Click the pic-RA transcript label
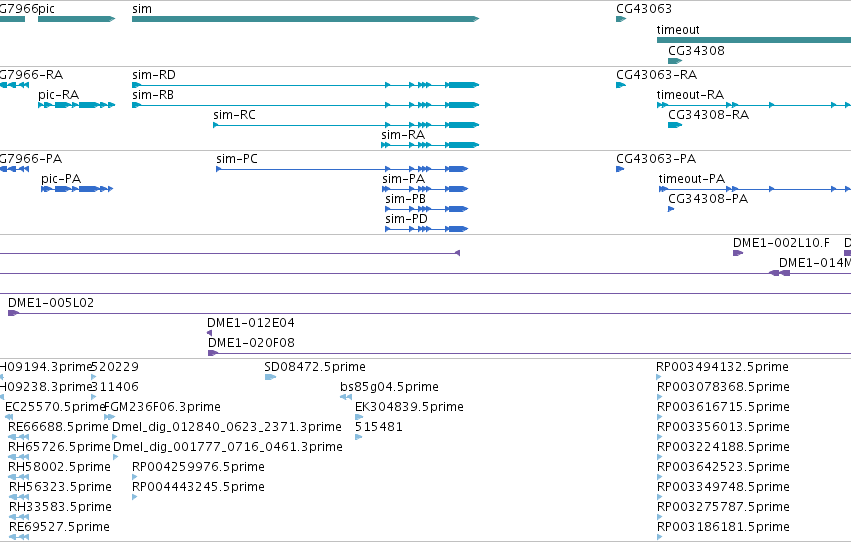This screenshot has width=851, height=542. pos(58,95)
